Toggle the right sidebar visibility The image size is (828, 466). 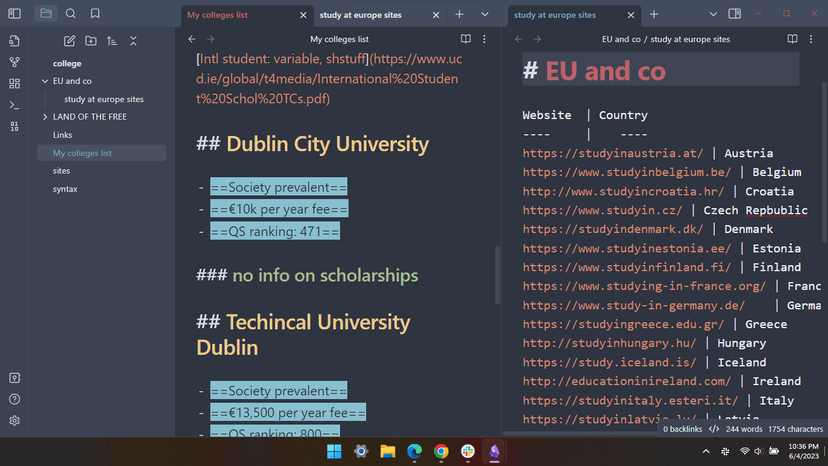point(735,14)
